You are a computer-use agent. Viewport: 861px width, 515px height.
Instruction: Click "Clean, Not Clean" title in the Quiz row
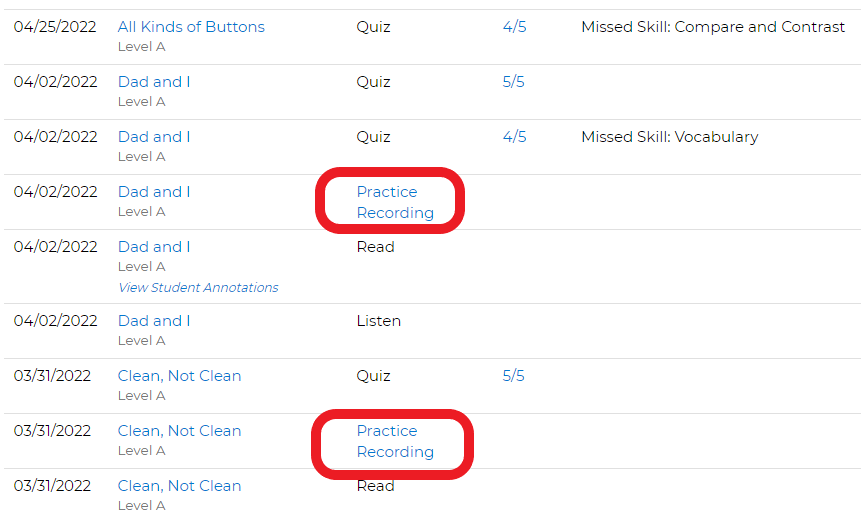180,376
